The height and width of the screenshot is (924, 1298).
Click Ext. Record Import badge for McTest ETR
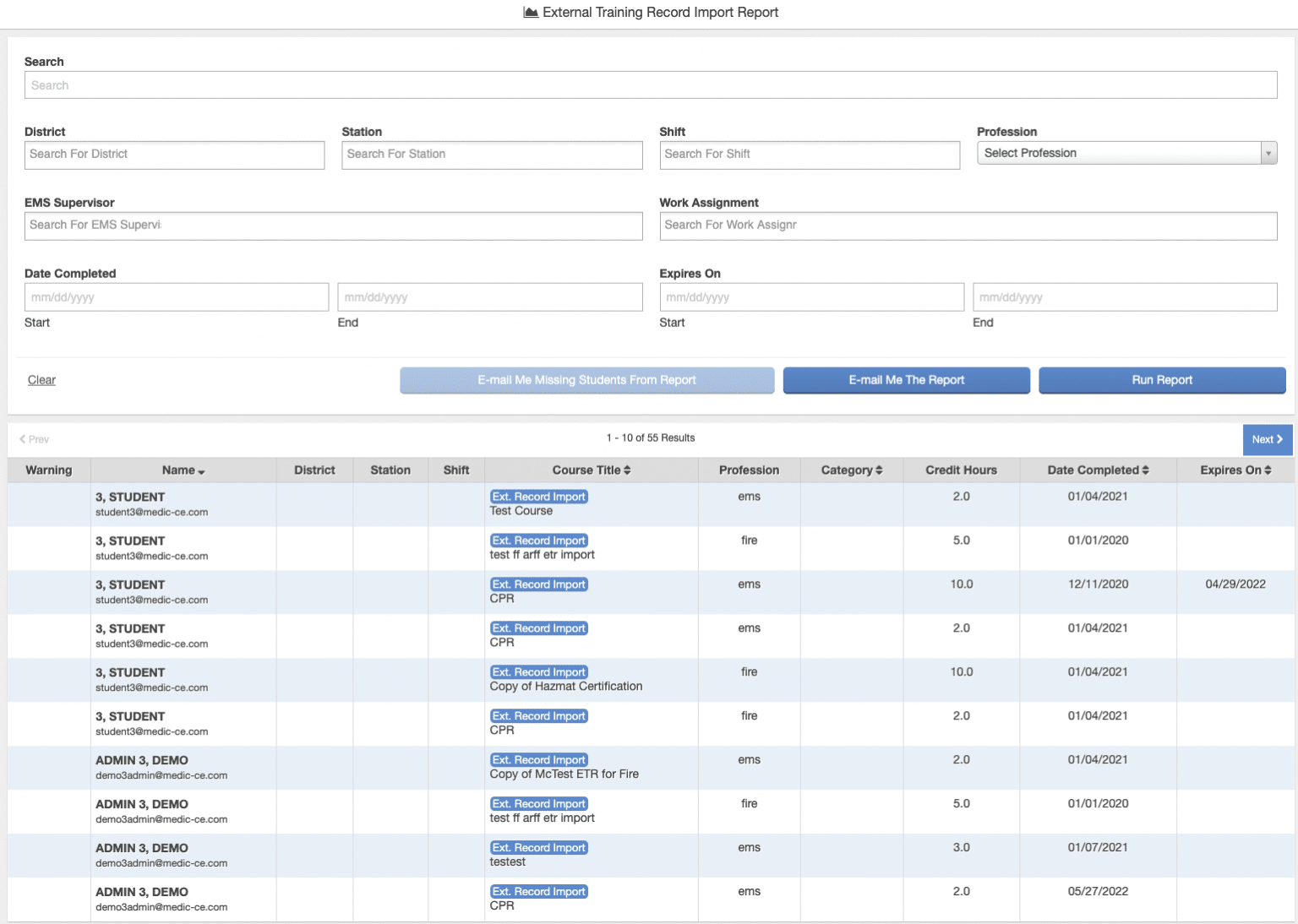pos(539,760)
